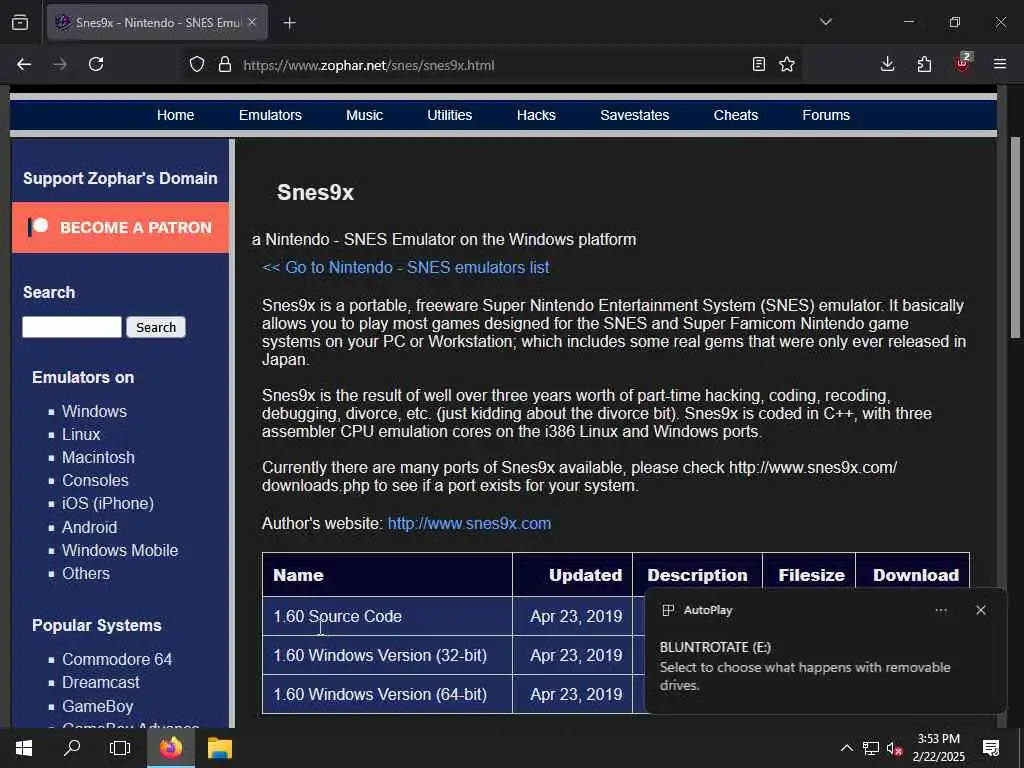This screenshot has height=768, width=1024.
Task: Open a new tab with the plus button
Action: [x=289, y=23]
